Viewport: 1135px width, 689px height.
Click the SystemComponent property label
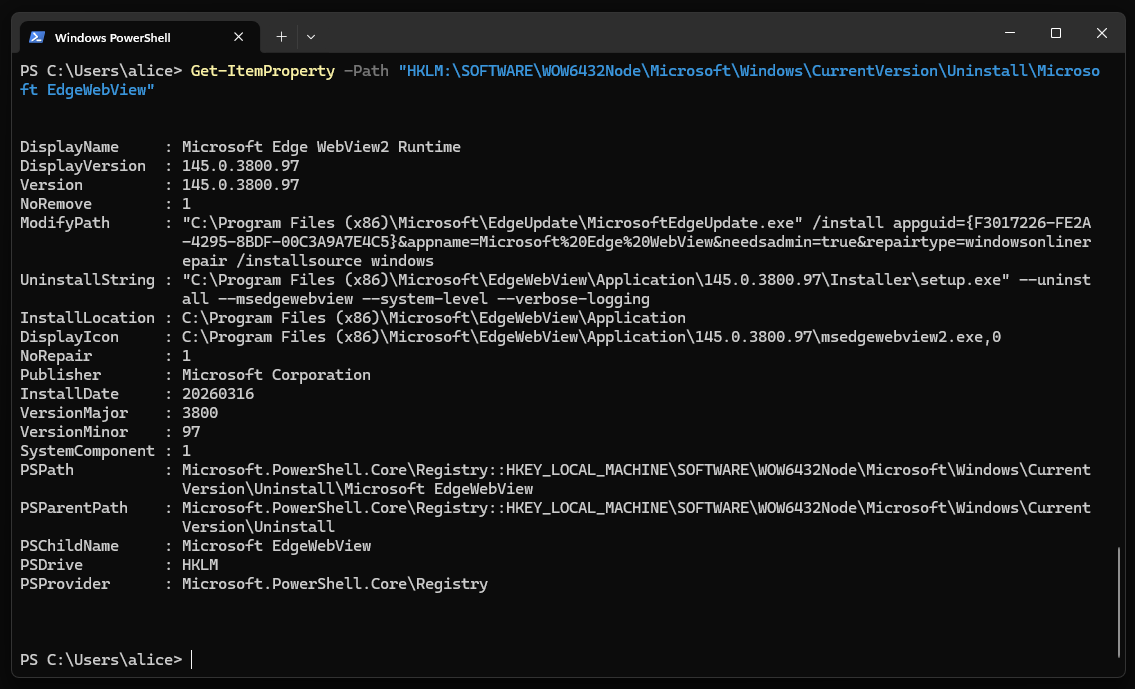click(x=87, y=451)
